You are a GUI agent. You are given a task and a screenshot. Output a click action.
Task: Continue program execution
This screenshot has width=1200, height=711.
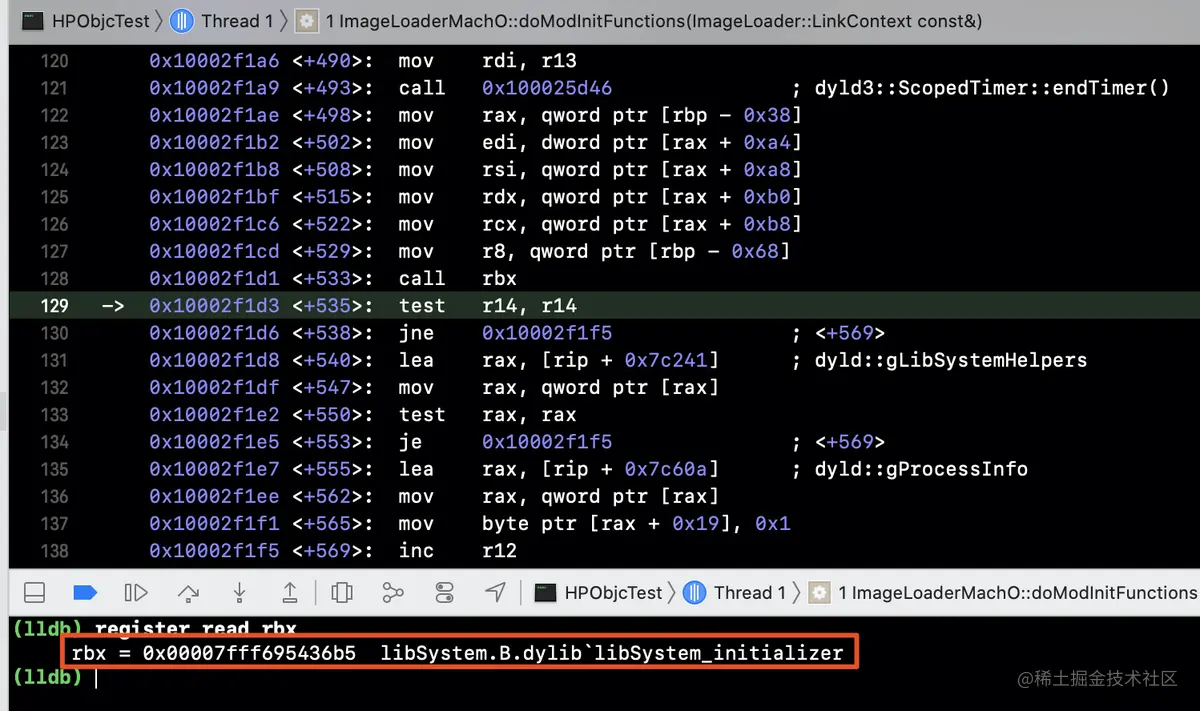(136, 593)
